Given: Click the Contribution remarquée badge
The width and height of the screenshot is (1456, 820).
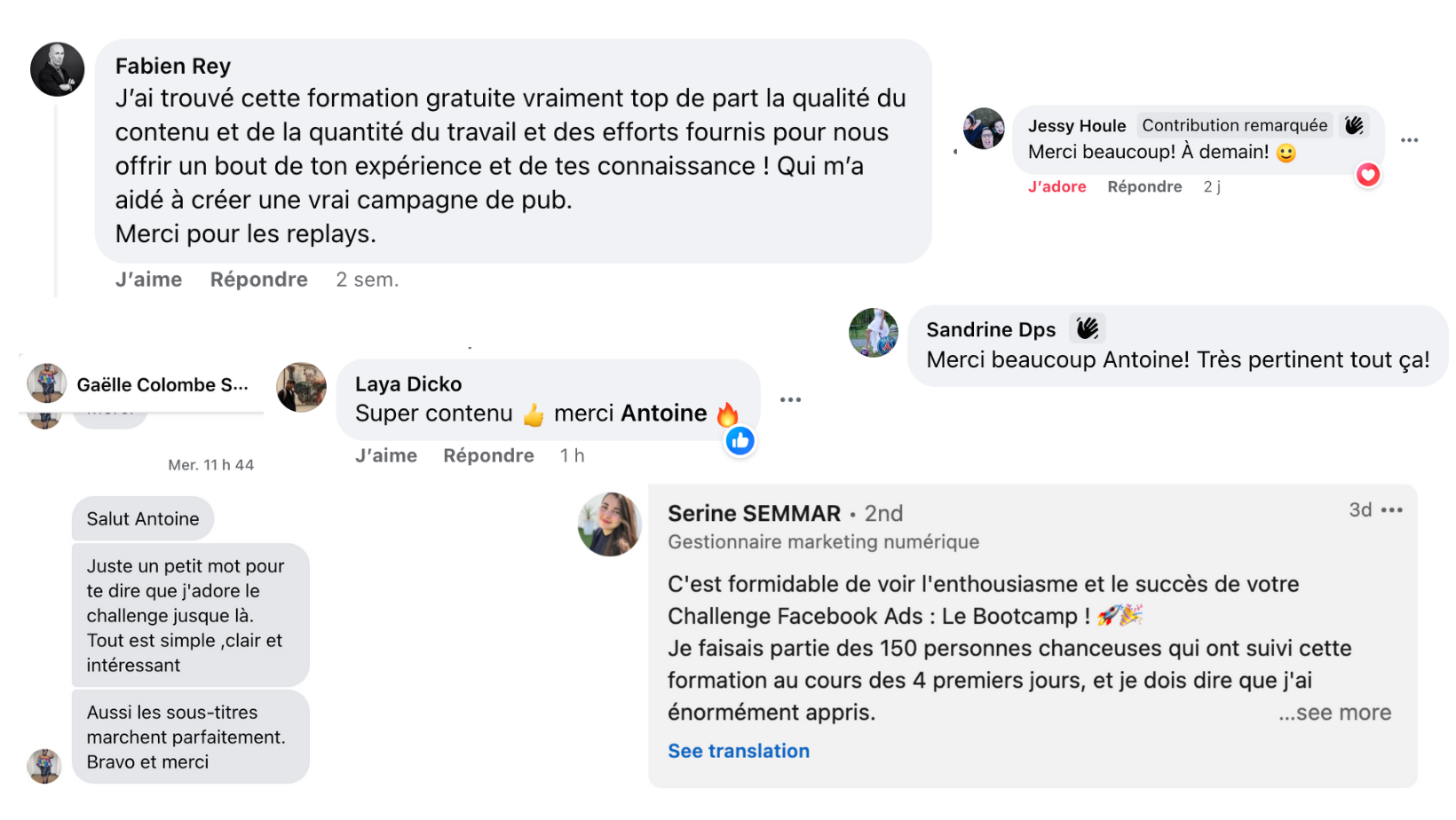Looking at the screenshot, I should tap(1234, 126).
